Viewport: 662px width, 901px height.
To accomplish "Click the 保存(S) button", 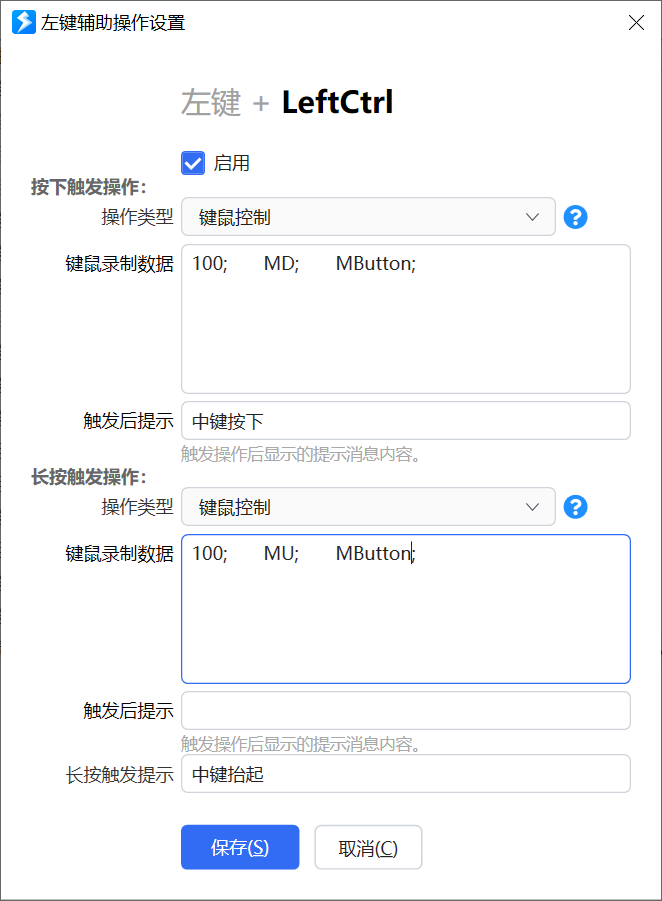I will click(x=240, y=846).
